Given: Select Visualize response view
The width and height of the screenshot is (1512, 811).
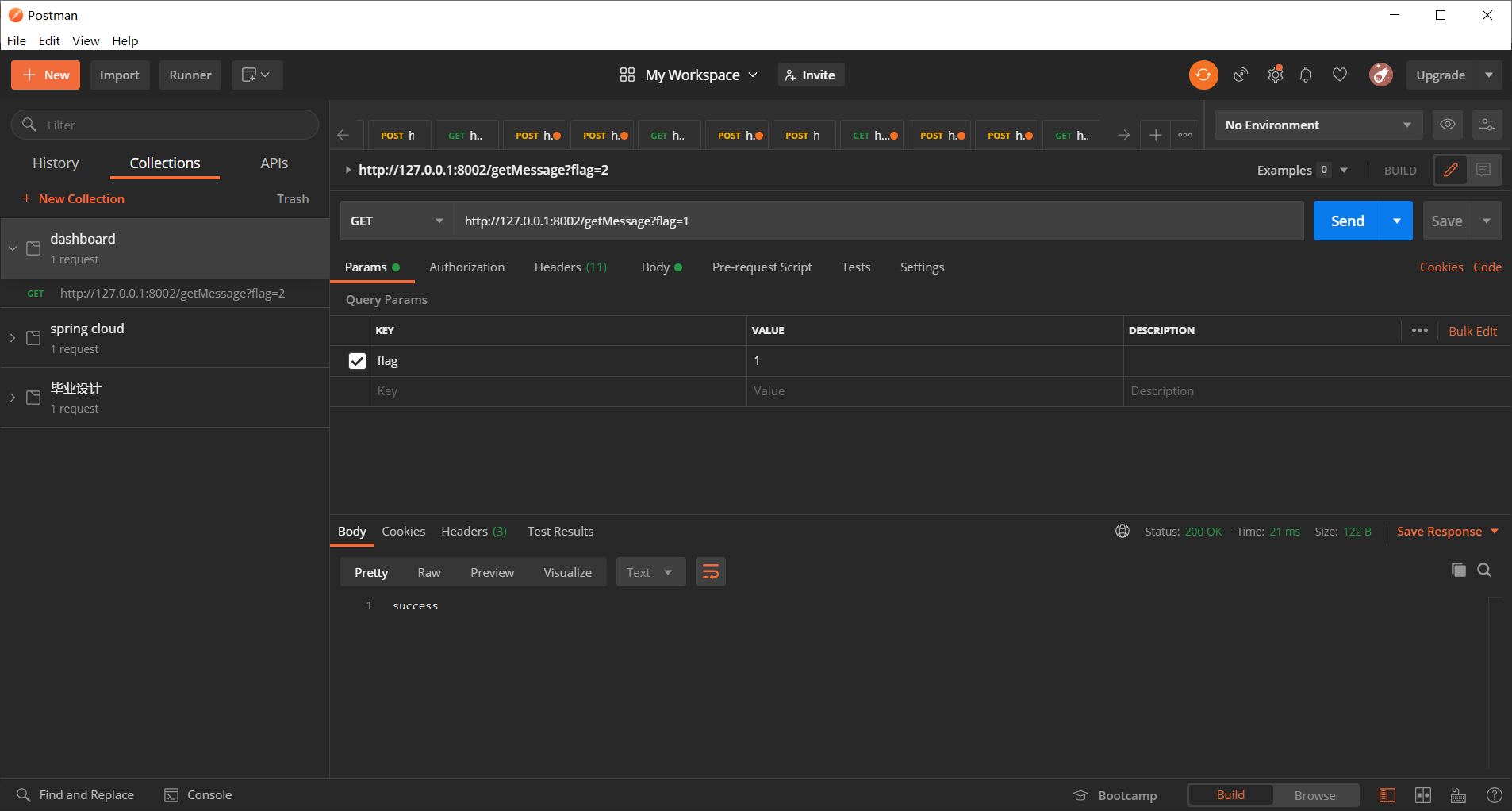Looking at the screenshot, I should point(567,572).
